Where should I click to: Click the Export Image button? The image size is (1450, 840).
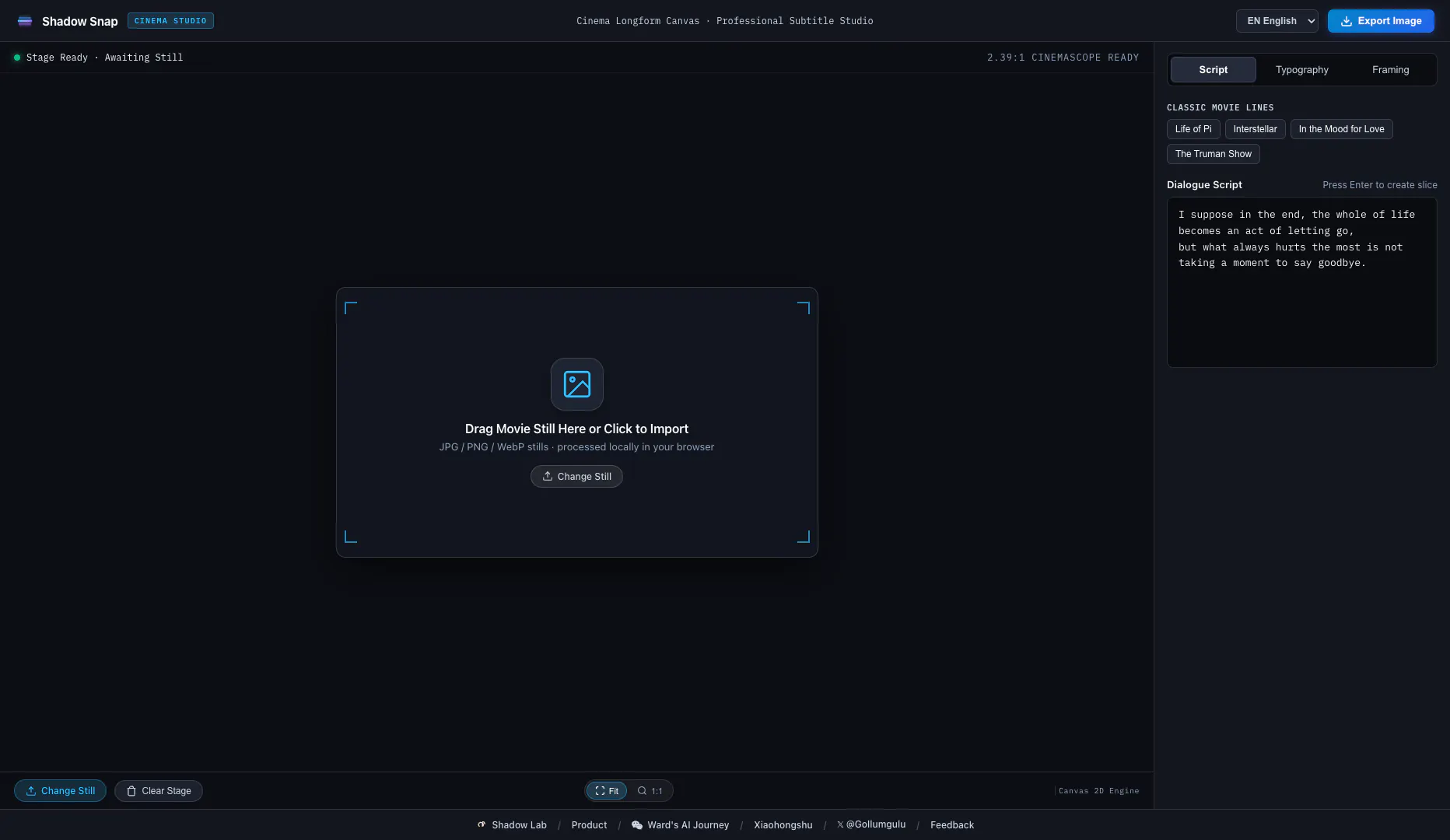tap(1381, 21)
